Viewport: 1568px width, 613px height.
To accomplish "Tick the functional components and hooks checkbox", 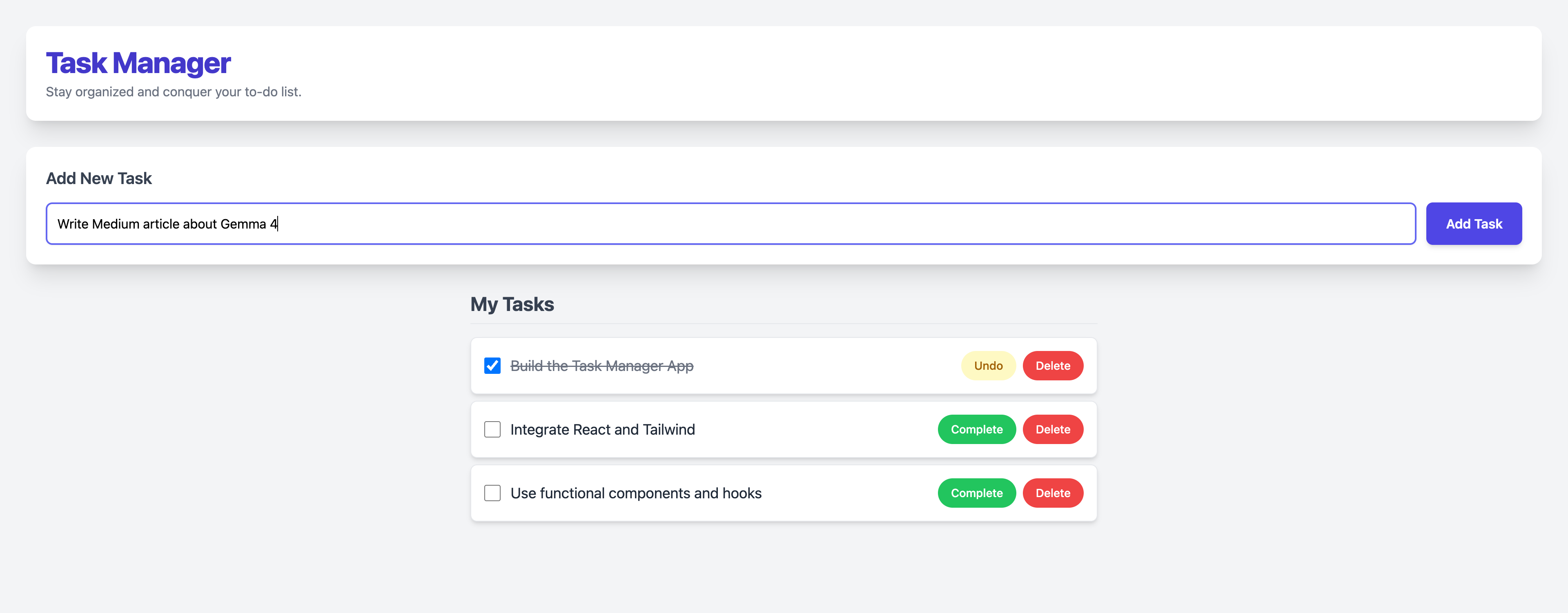I will (492, 493).
